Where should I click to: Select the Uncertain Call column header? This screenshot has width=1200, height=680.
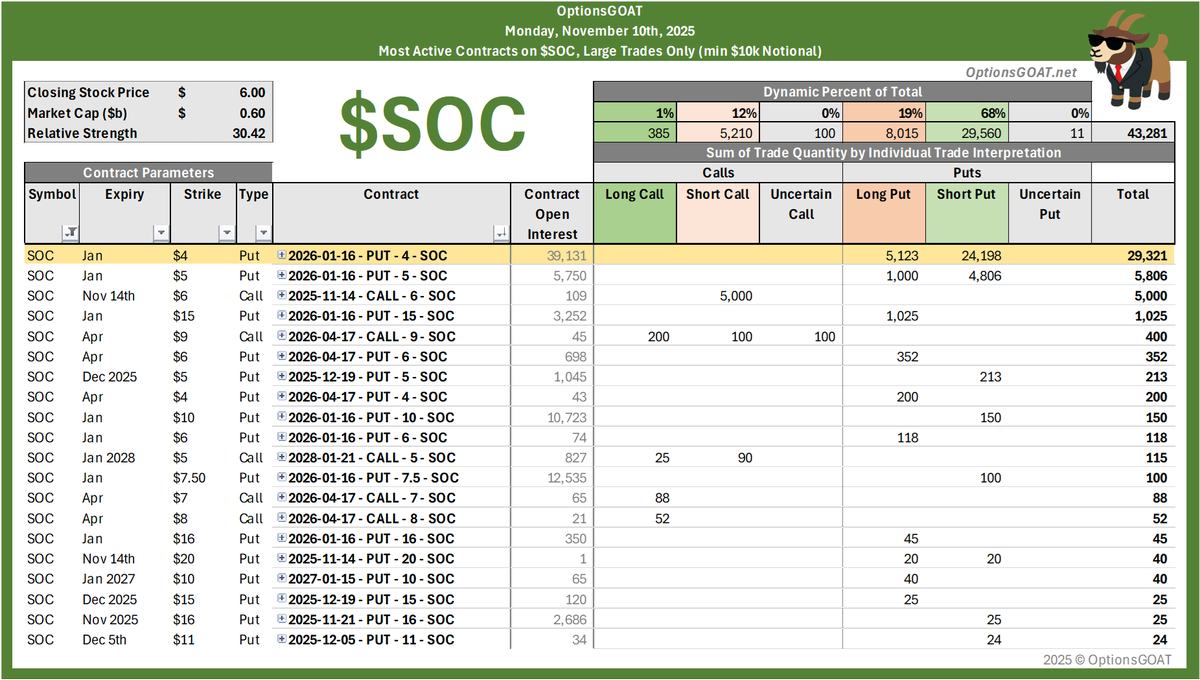click(801, 214)
